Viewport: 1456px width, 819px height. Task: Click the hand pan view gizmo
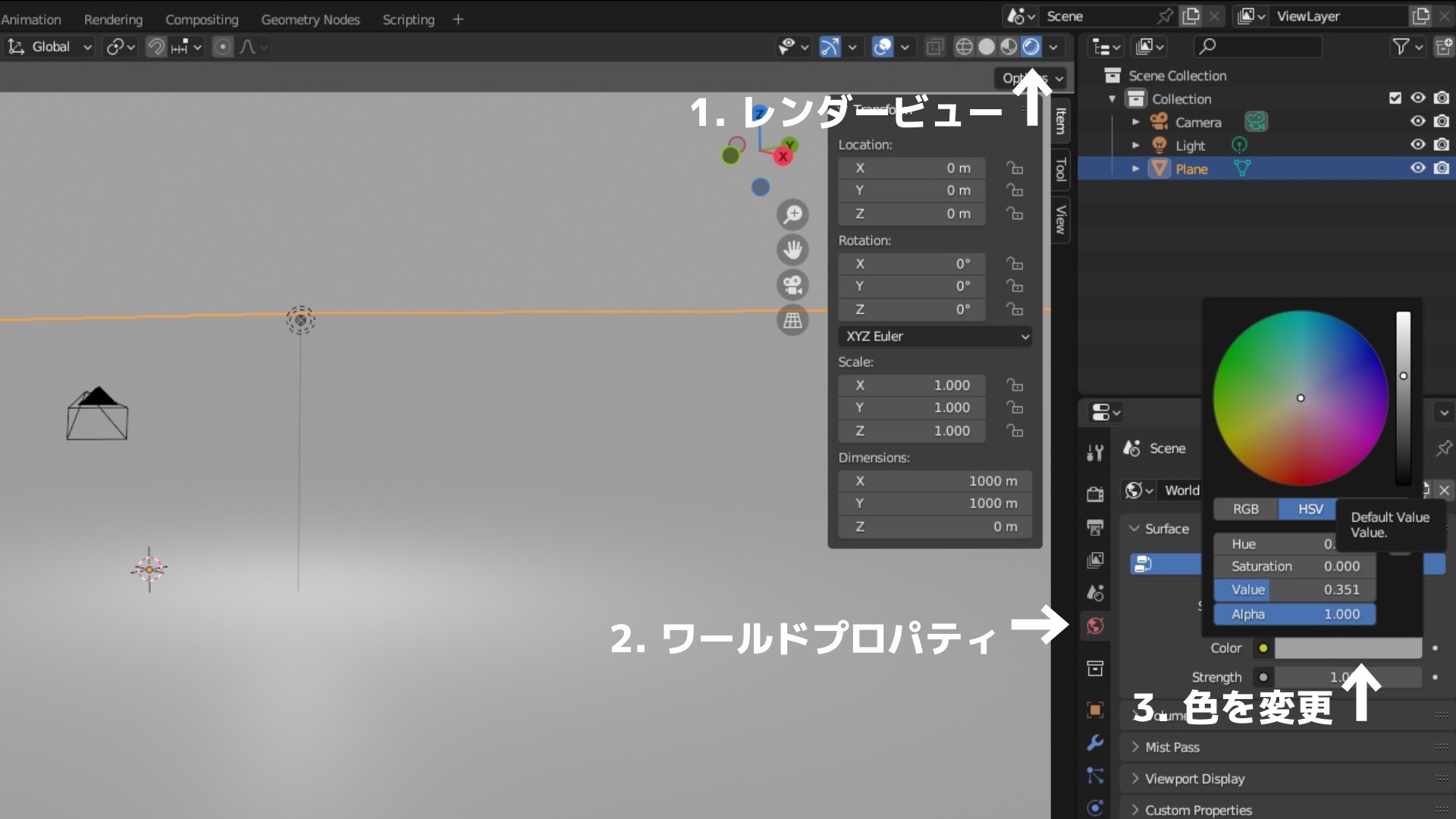point(792,249)
